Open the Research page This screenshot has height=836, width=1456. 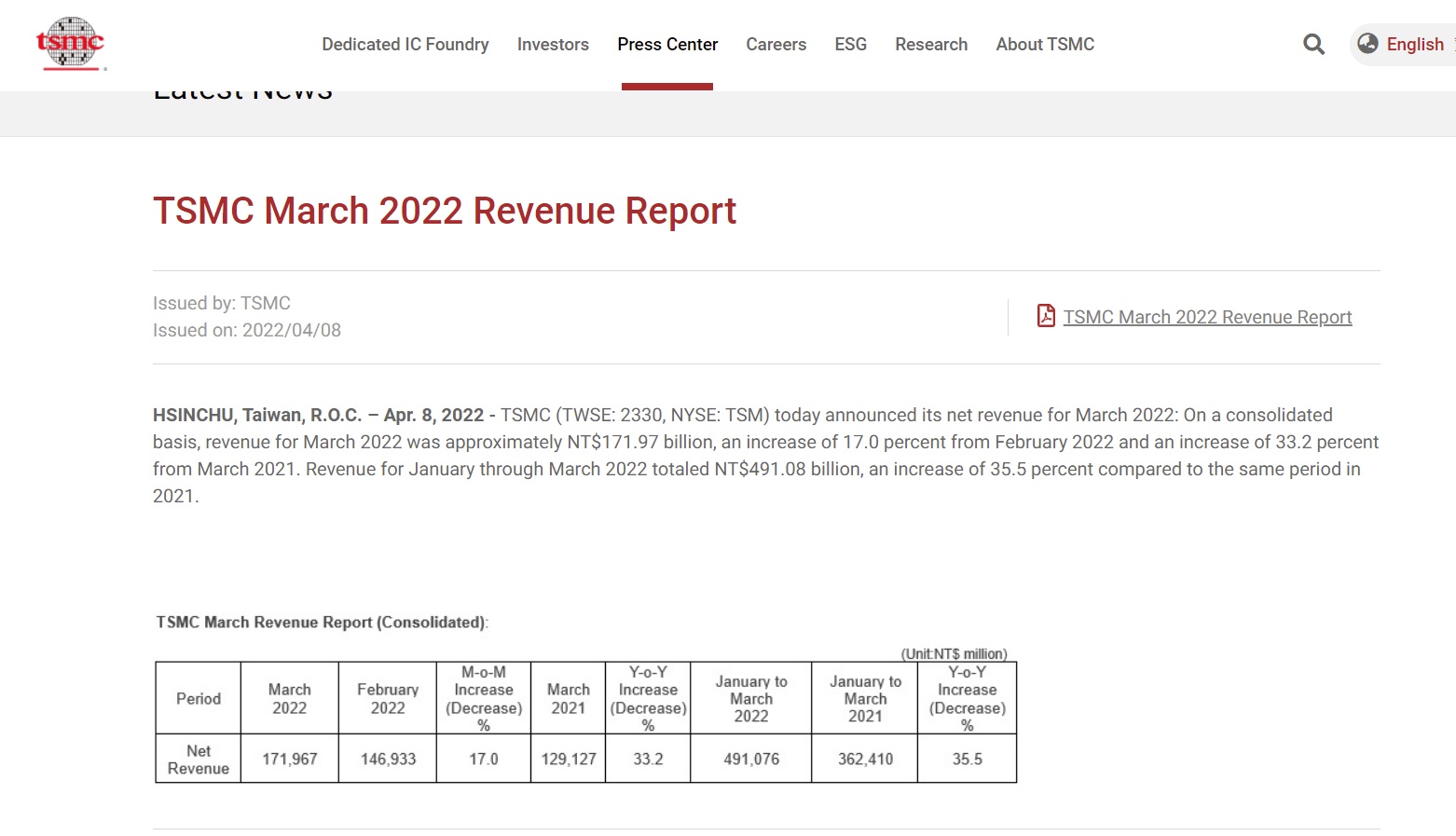(931, 44)
